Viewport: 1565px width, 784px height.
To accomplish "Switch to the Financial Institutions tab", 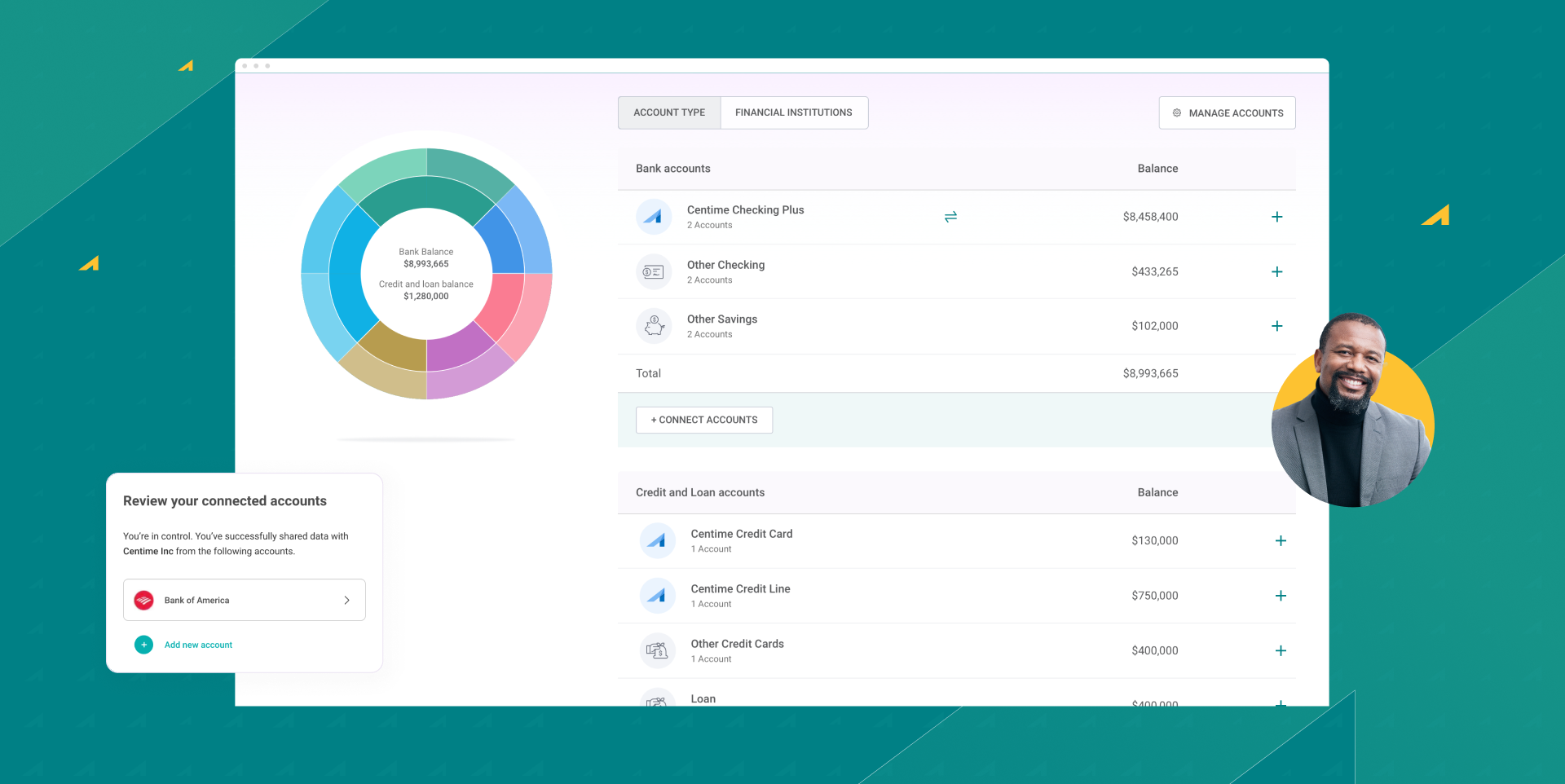I will pyautogui.click(x=793, y=112).
